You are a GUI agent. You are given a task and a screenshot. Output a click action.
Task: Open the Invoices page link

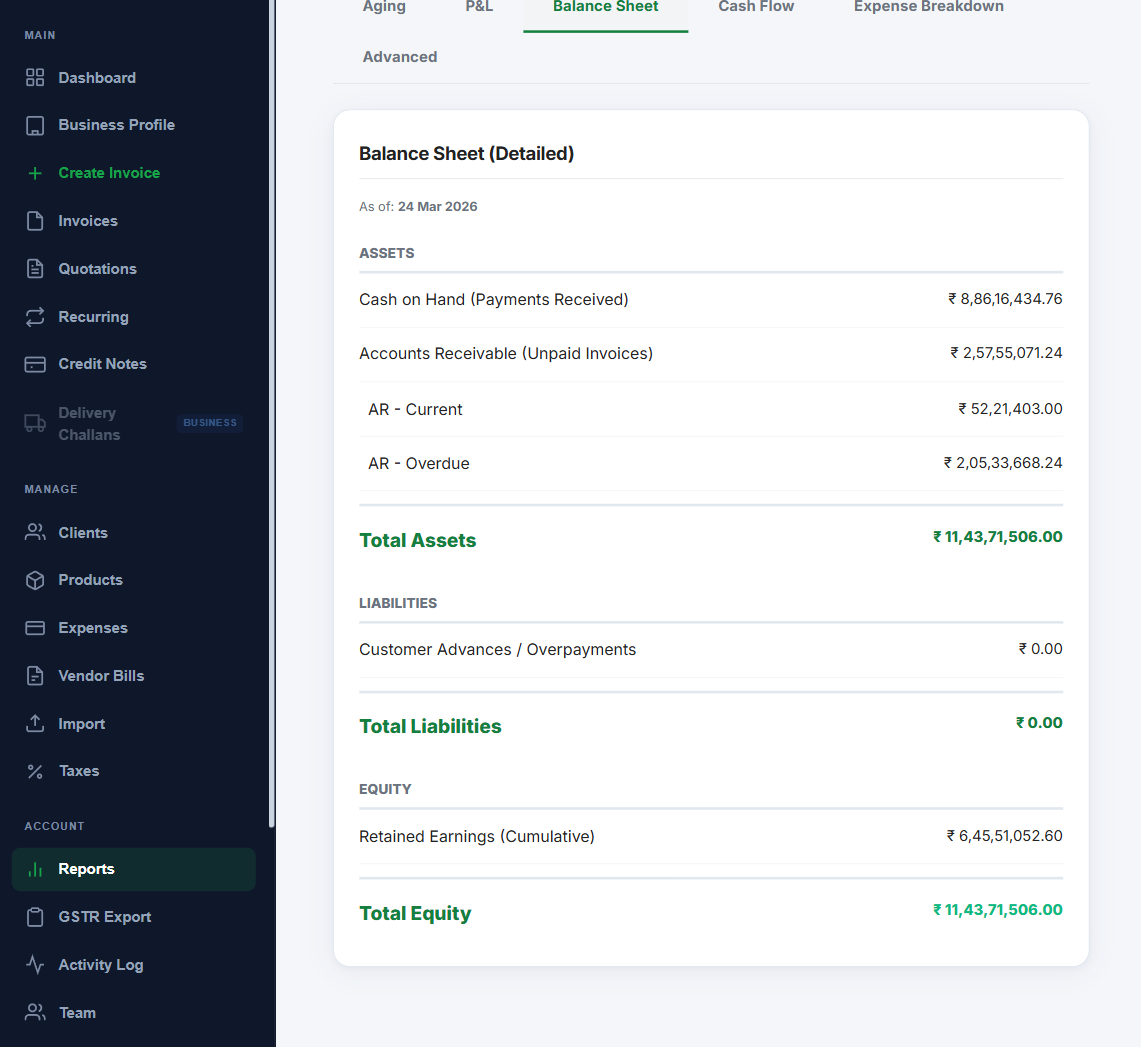pos(88,221)
